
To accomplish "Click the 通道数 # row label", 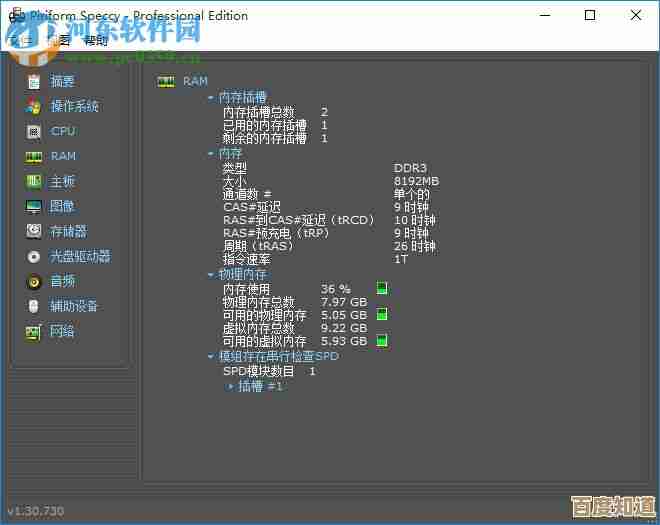I will (247, 194).
